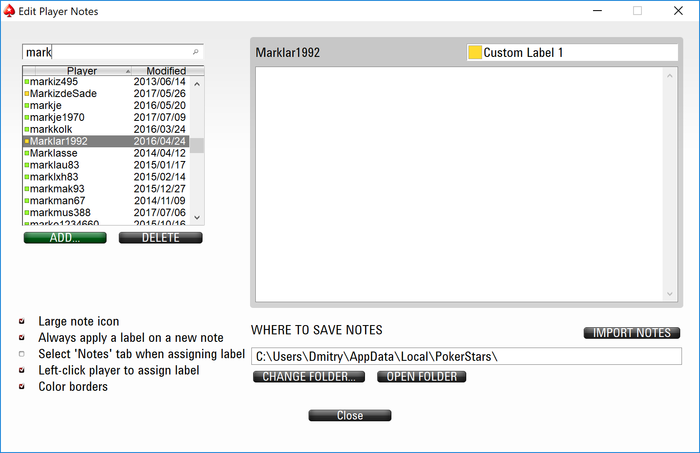The height and width of the screenshot is (453, 700).
Task: Click the green label icon beside markkolk
Action: (x=27, y=129)
